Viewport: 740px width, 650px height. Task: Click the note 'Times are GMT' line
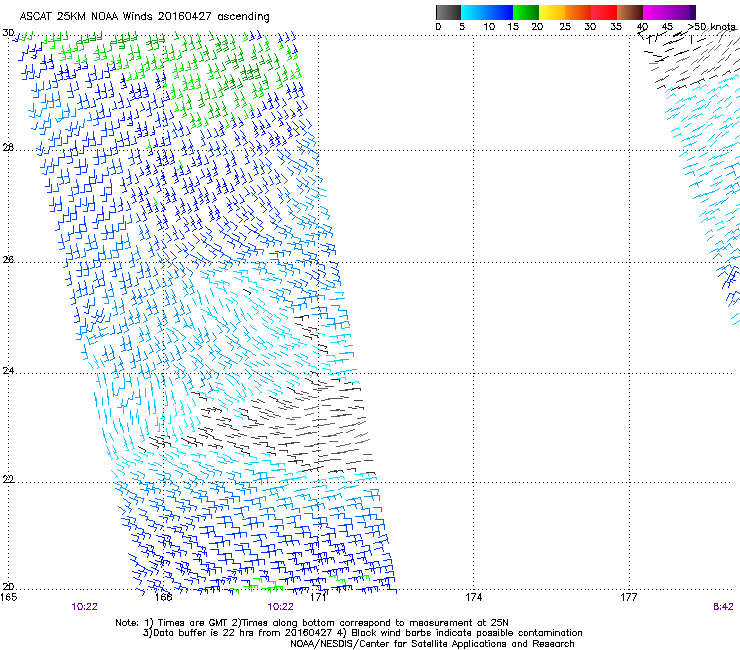click(312, 623)
